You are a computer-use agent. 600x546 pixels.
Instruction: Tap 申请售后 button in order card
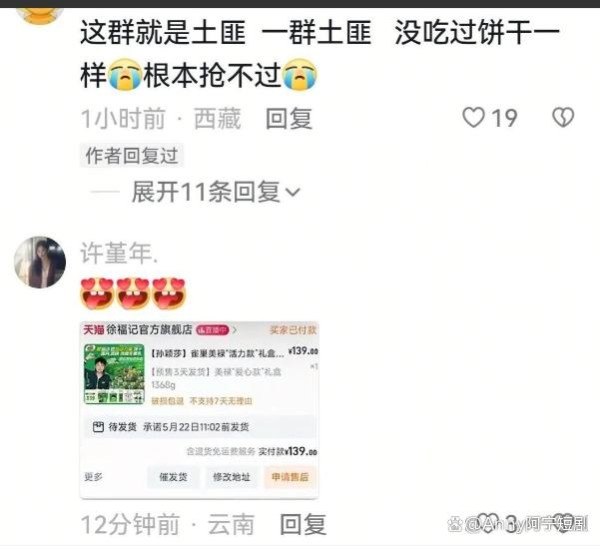(x=290, y=477)
